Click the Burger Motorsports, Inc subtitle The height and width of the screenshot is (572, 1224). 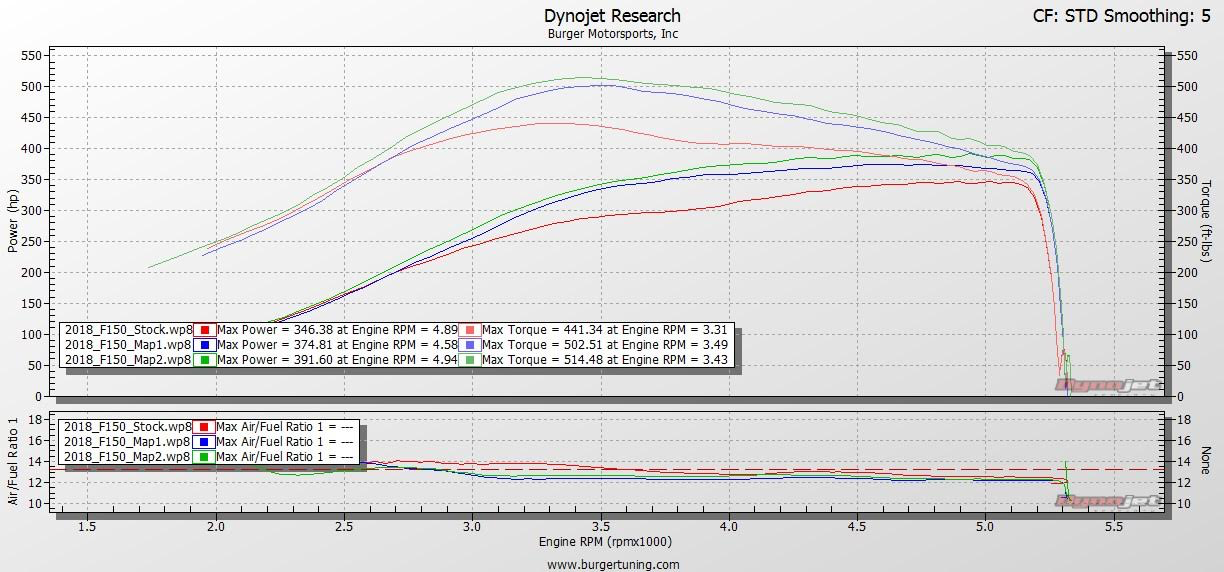click(x=612, y=33)
